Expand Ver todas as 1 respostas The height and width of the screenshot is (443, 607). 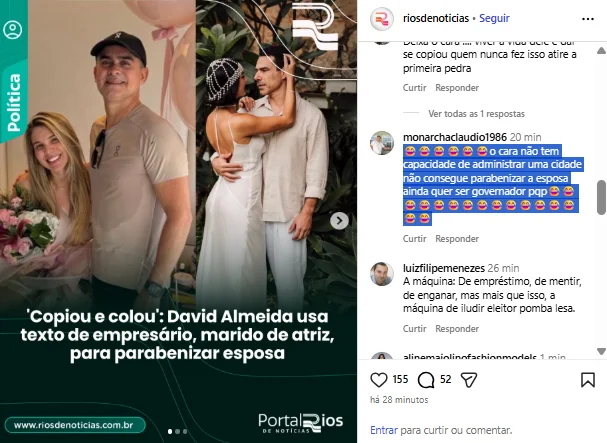[x=476, y=114]
